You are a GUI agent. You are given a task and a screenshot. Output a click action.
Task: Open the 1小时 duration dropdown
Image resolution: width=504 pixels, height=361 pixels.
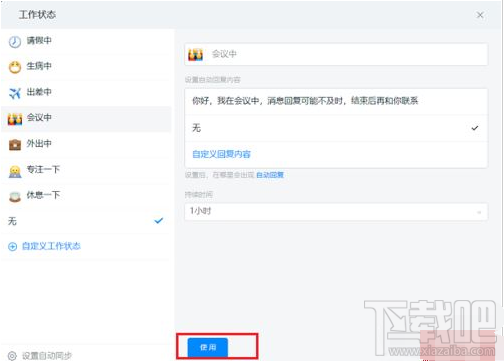point(336,212)
